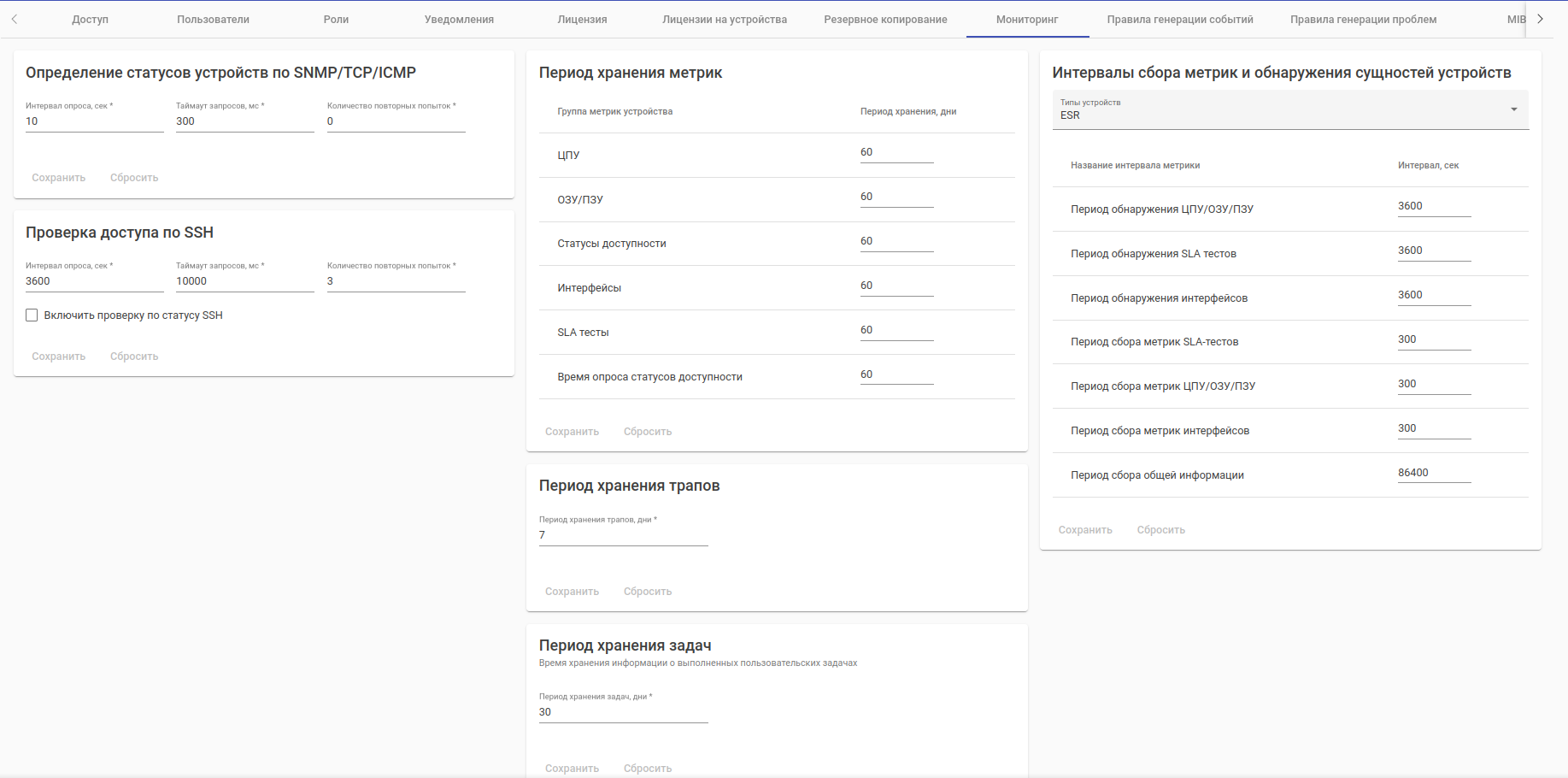Edit the SNMP polling interval field
This screenshot has height=778, width=1568.
pos(94,121)
